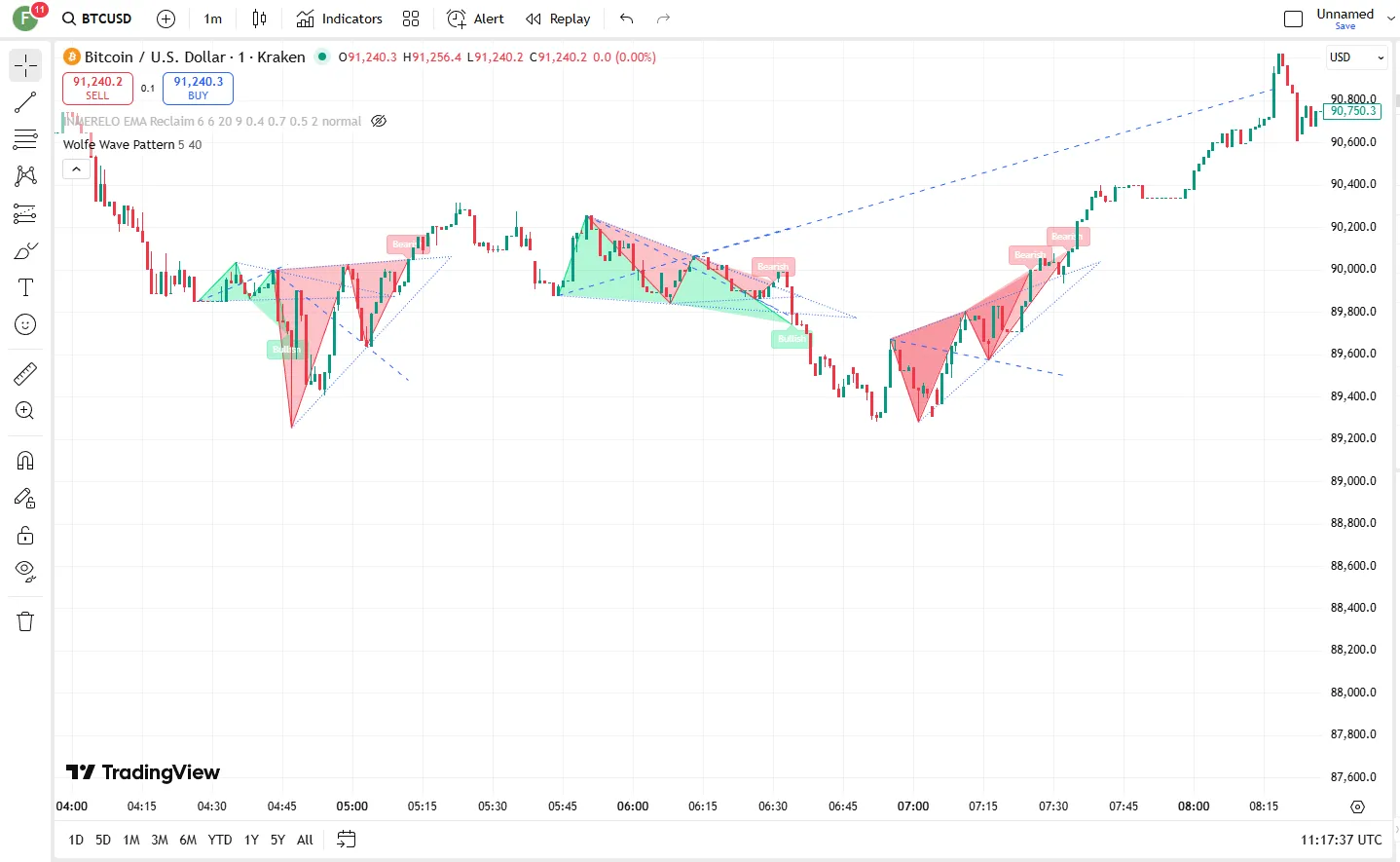The height and width of the screenshot is (862, 1400).
Task: Select the text annotation tool
Action: (x=25, y=287)
